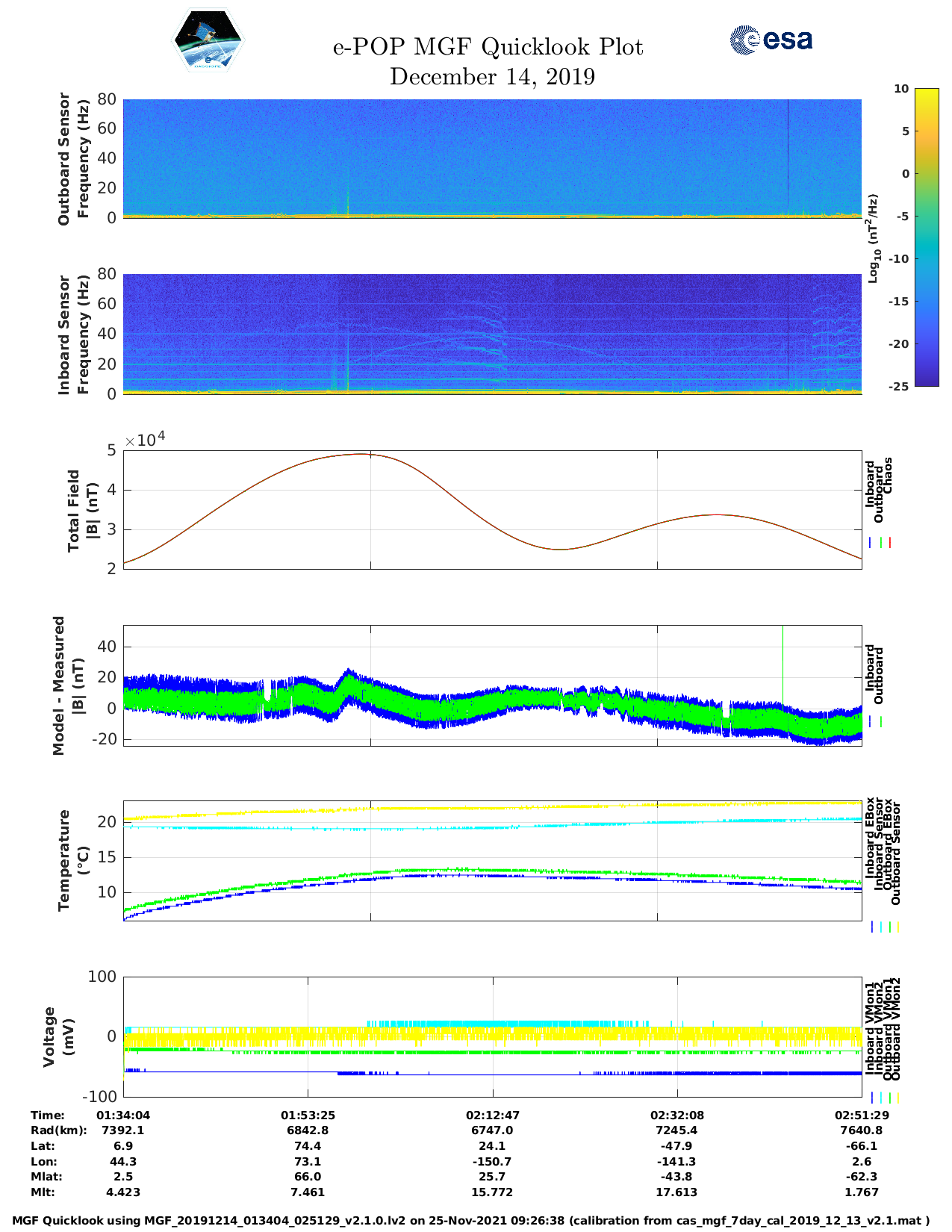Click the 02:51:29 end time label
Image resolution: width=952 pixels, height=1232 pixels.
coord(861,1115)
